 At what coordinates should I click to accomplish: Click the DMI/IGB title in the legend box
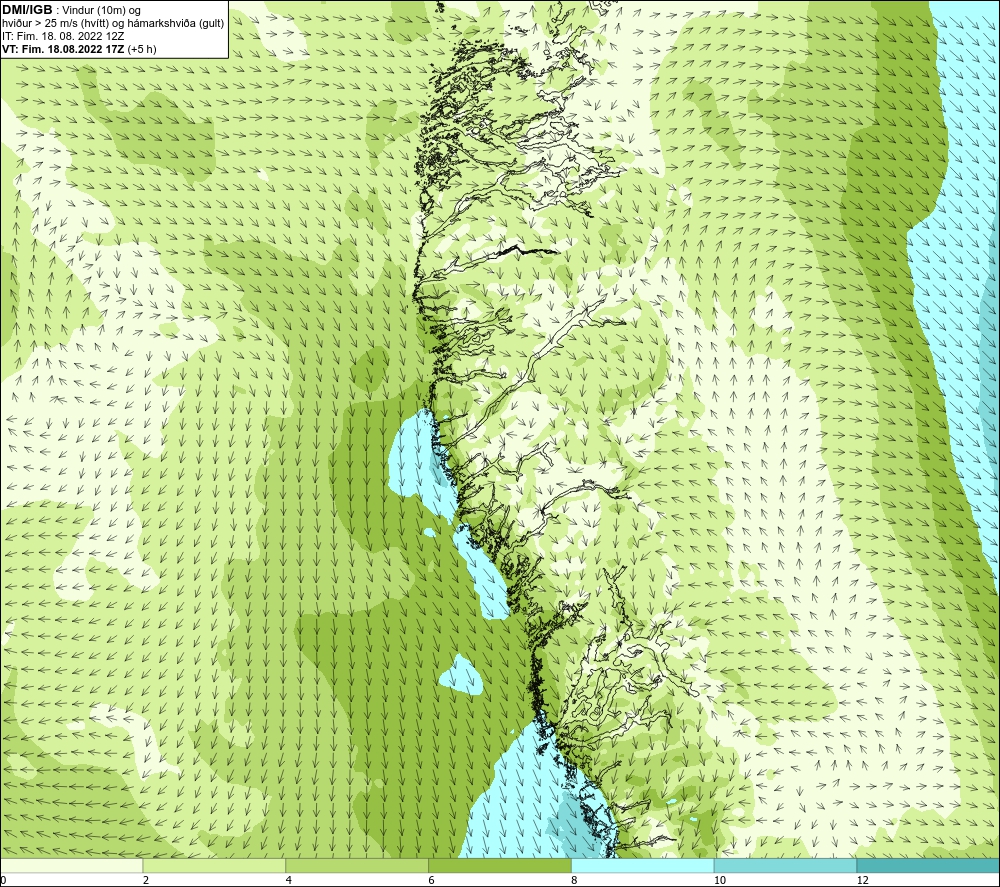27,10
